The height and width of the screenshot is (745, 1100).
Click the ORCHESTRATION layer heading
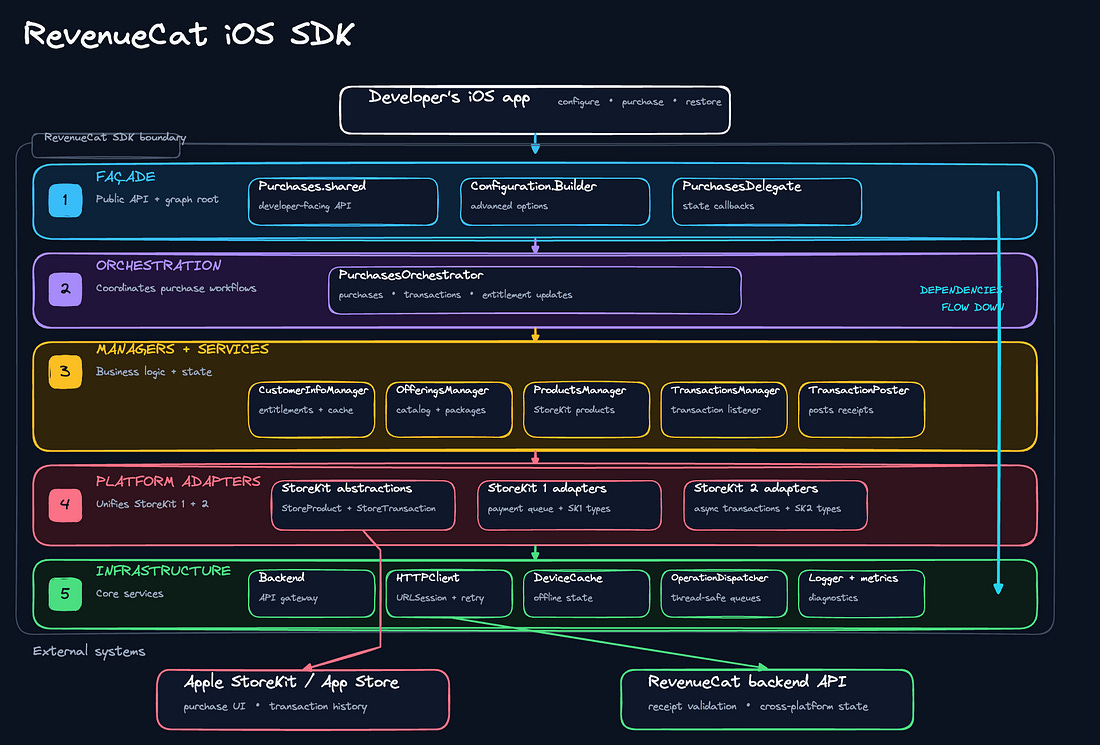coord(159,266)
